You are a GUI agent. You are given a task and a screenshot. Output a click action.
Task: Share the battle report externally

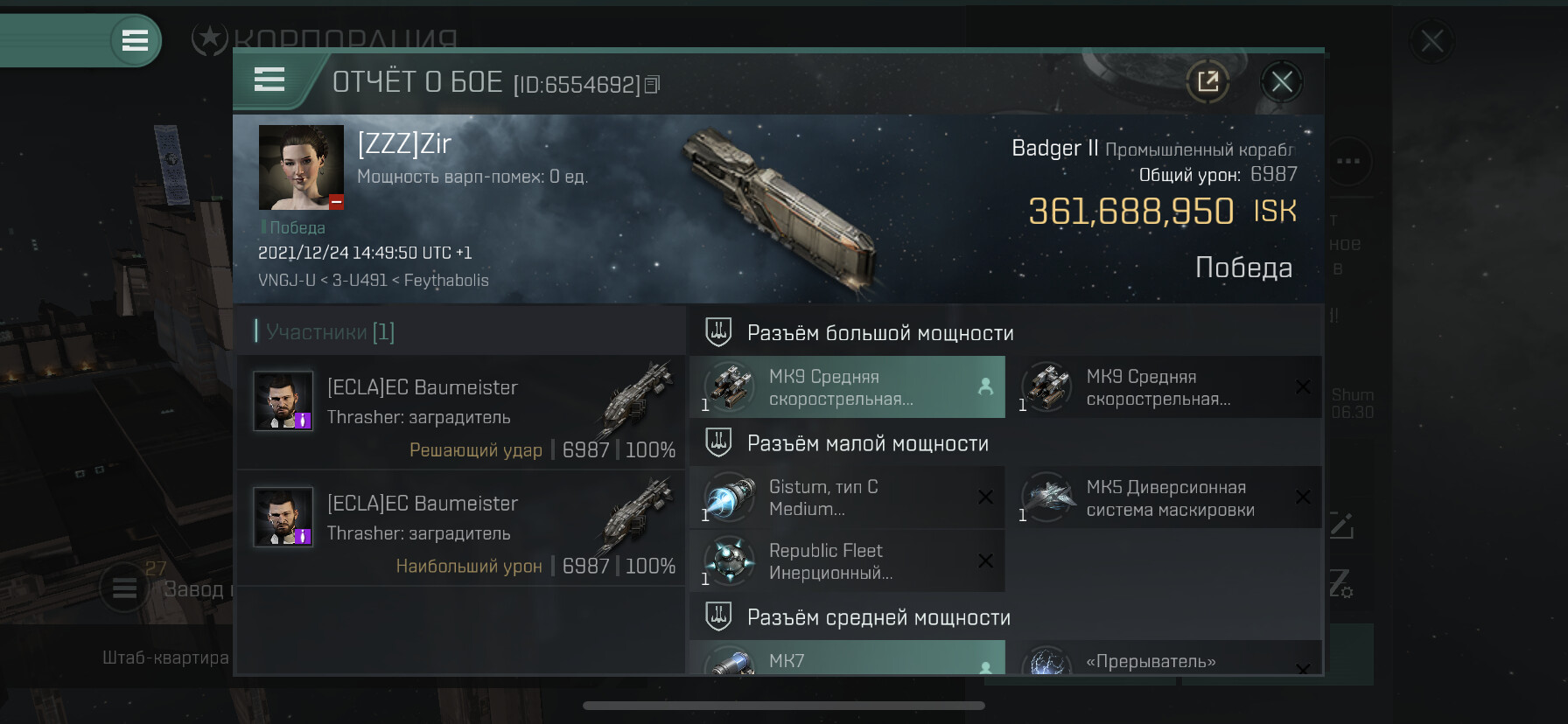pos(1207,82)
